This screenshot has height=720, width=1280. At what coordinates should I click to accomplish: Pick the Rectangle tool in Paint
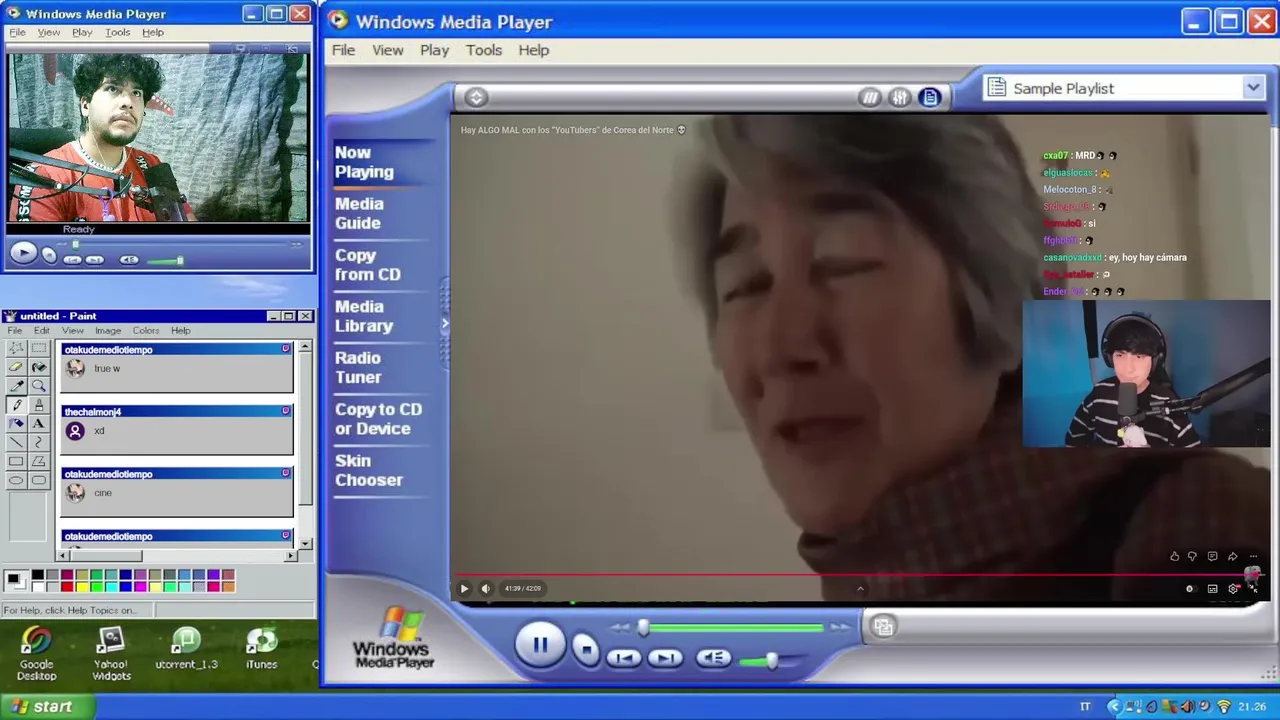(16, 461)
